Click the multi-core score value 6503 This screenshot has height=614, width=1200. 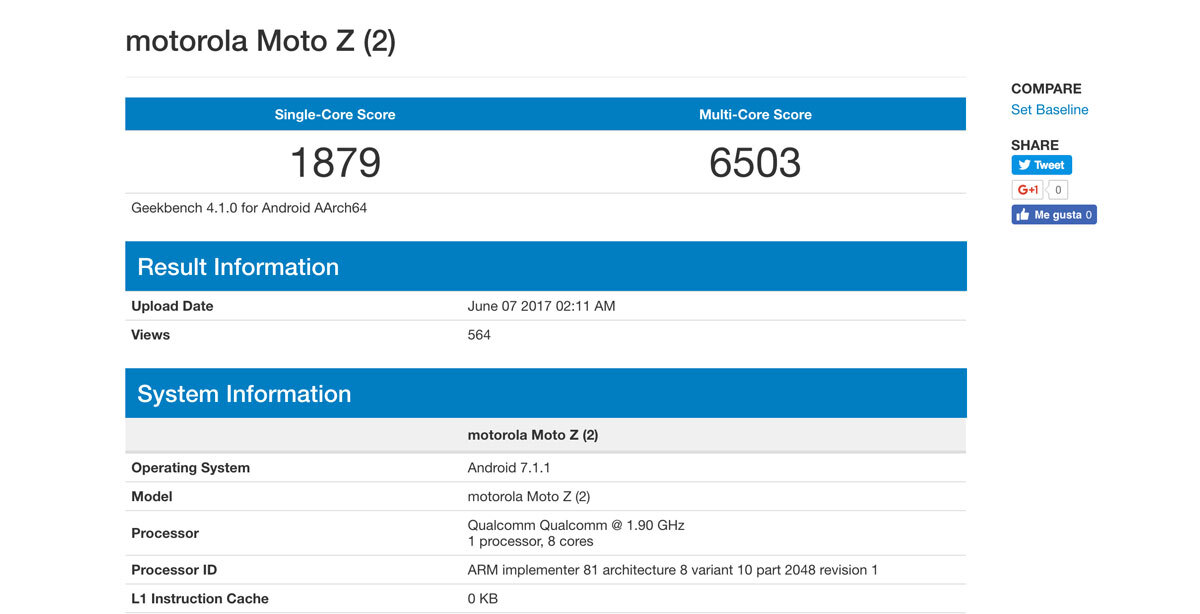755,163
